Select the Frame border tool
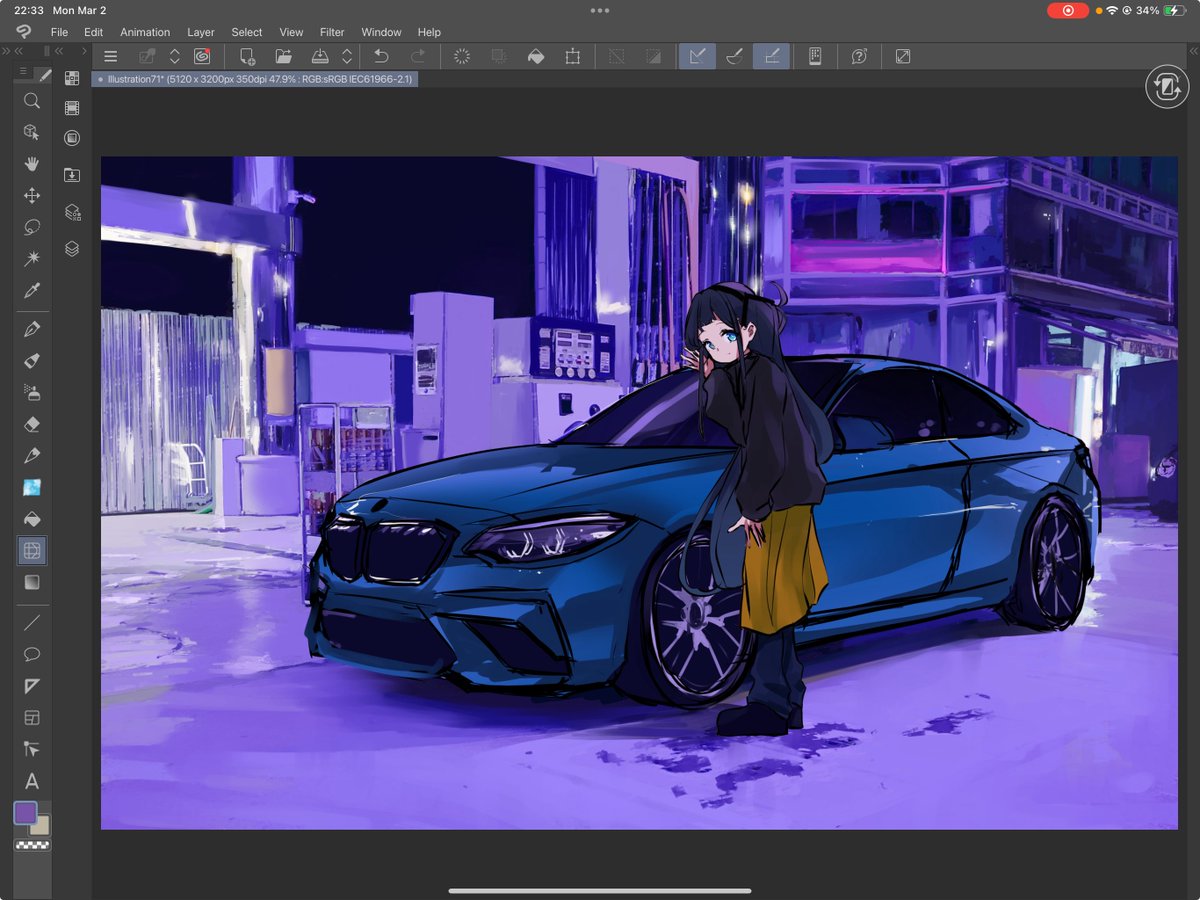 pos(32,551)
